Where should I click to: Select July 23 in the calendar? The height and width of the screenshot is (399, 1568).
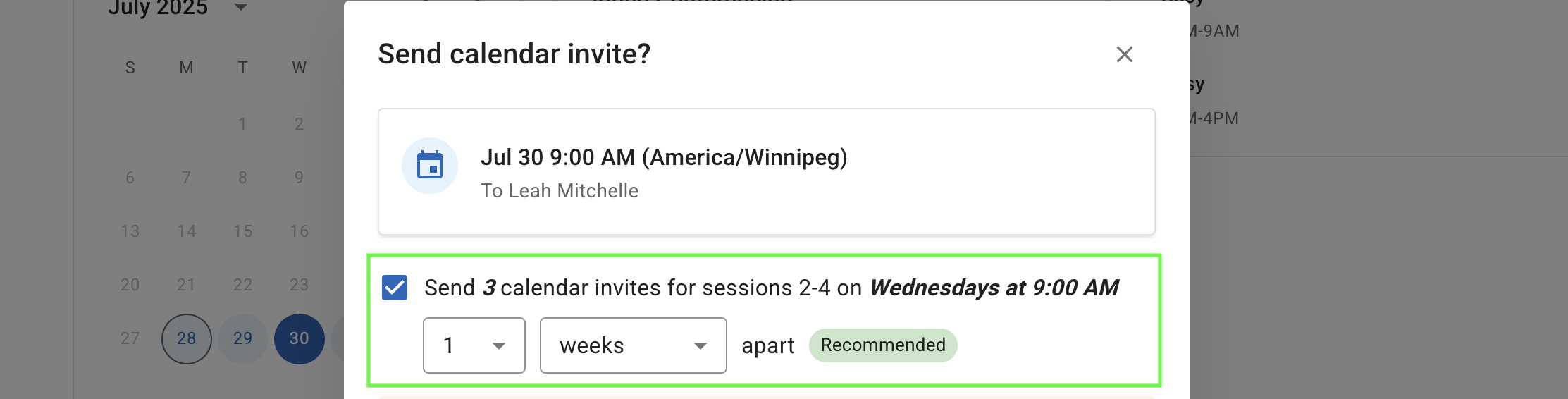299,285
